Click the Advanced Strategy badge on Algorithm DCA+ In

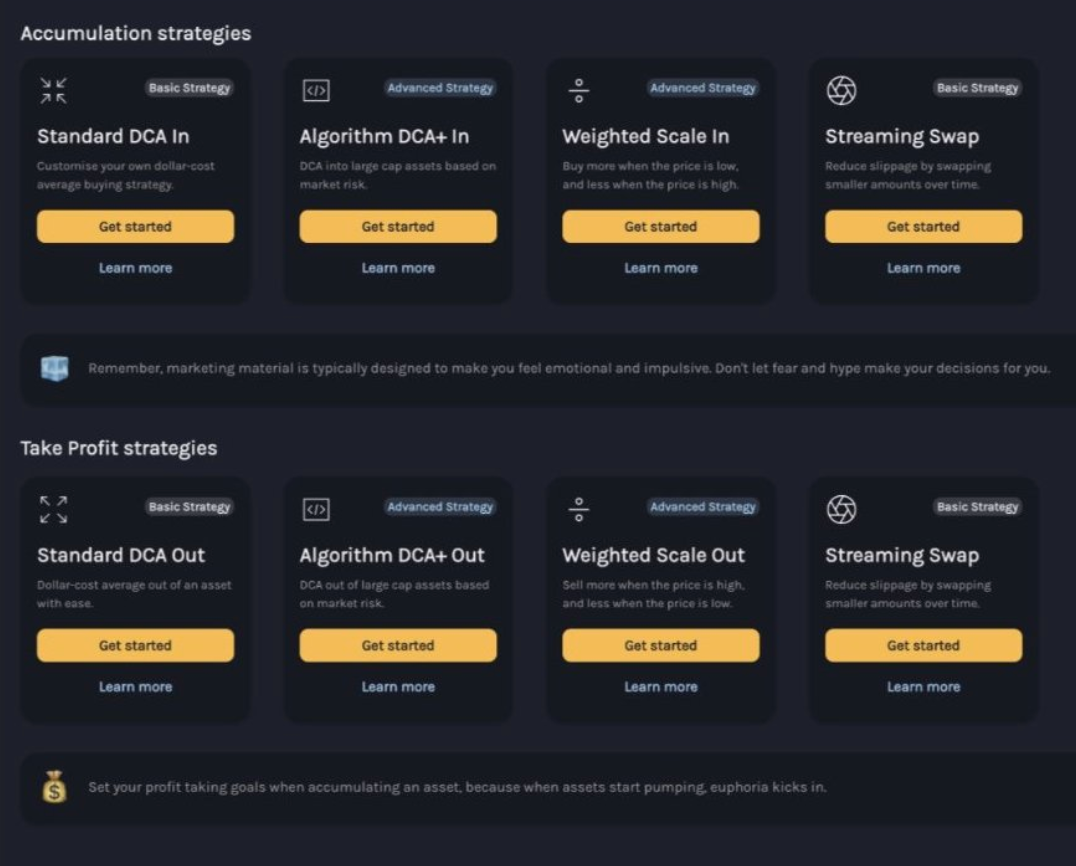(x=440, y=88)
